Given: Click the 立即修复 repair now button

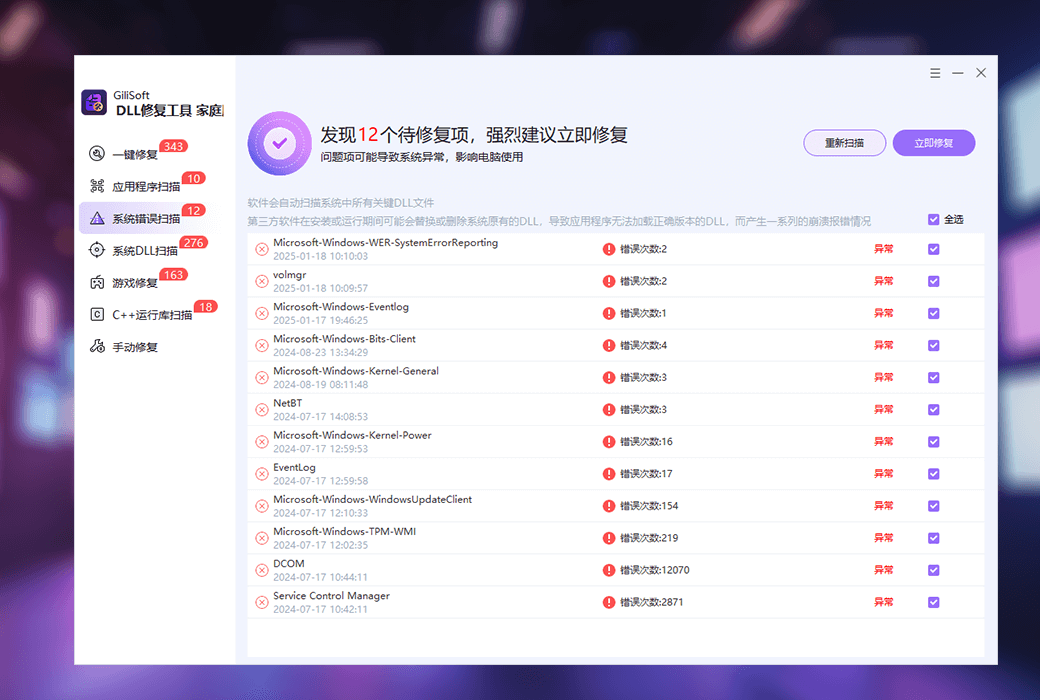Looking at the screenshot, I should (934, 143).
